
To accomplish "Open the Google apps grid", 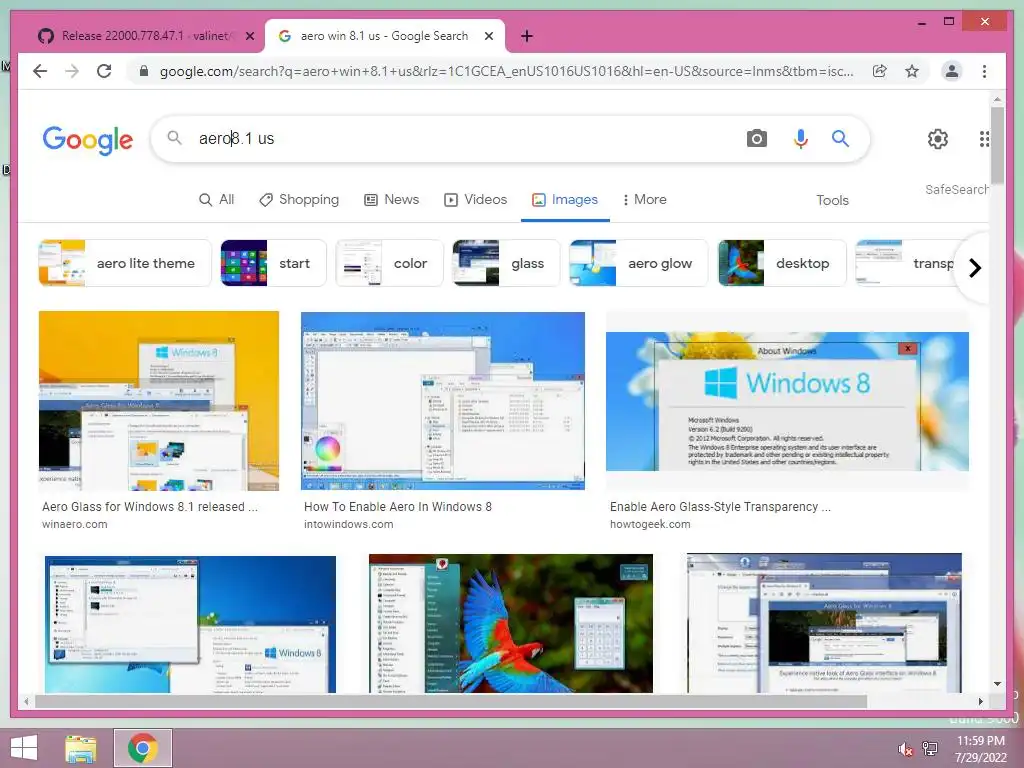I will 984,138.
